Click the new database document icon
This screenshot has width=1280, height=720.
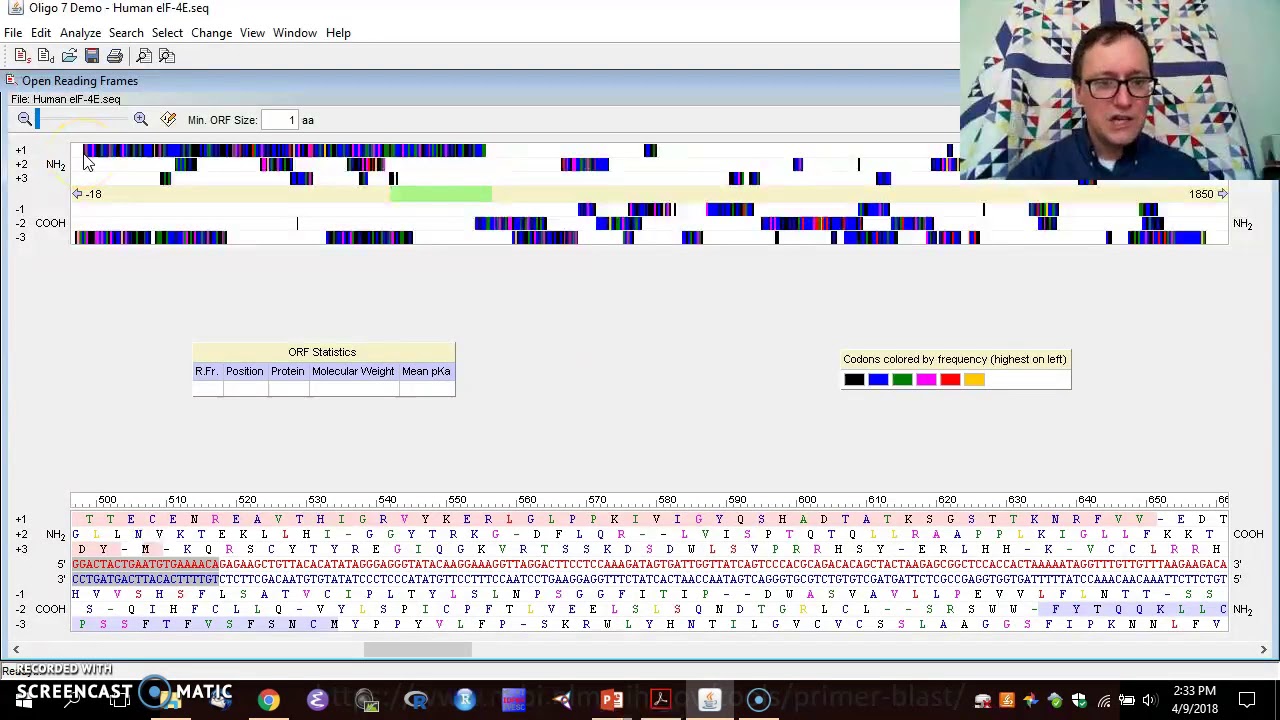45,56
